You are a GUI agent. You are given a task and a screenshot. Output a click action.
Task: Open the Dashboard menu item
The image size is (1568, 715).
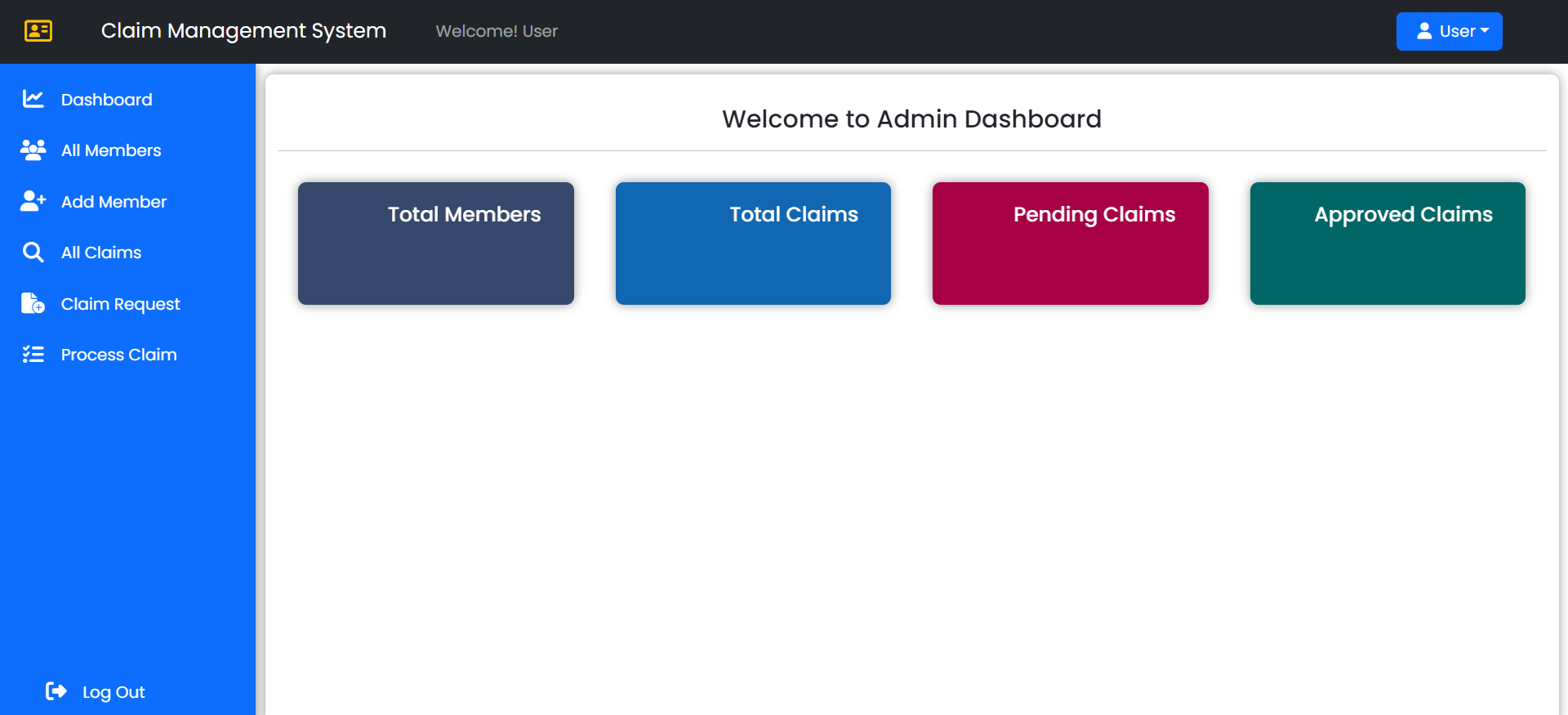tap(106, 100)
